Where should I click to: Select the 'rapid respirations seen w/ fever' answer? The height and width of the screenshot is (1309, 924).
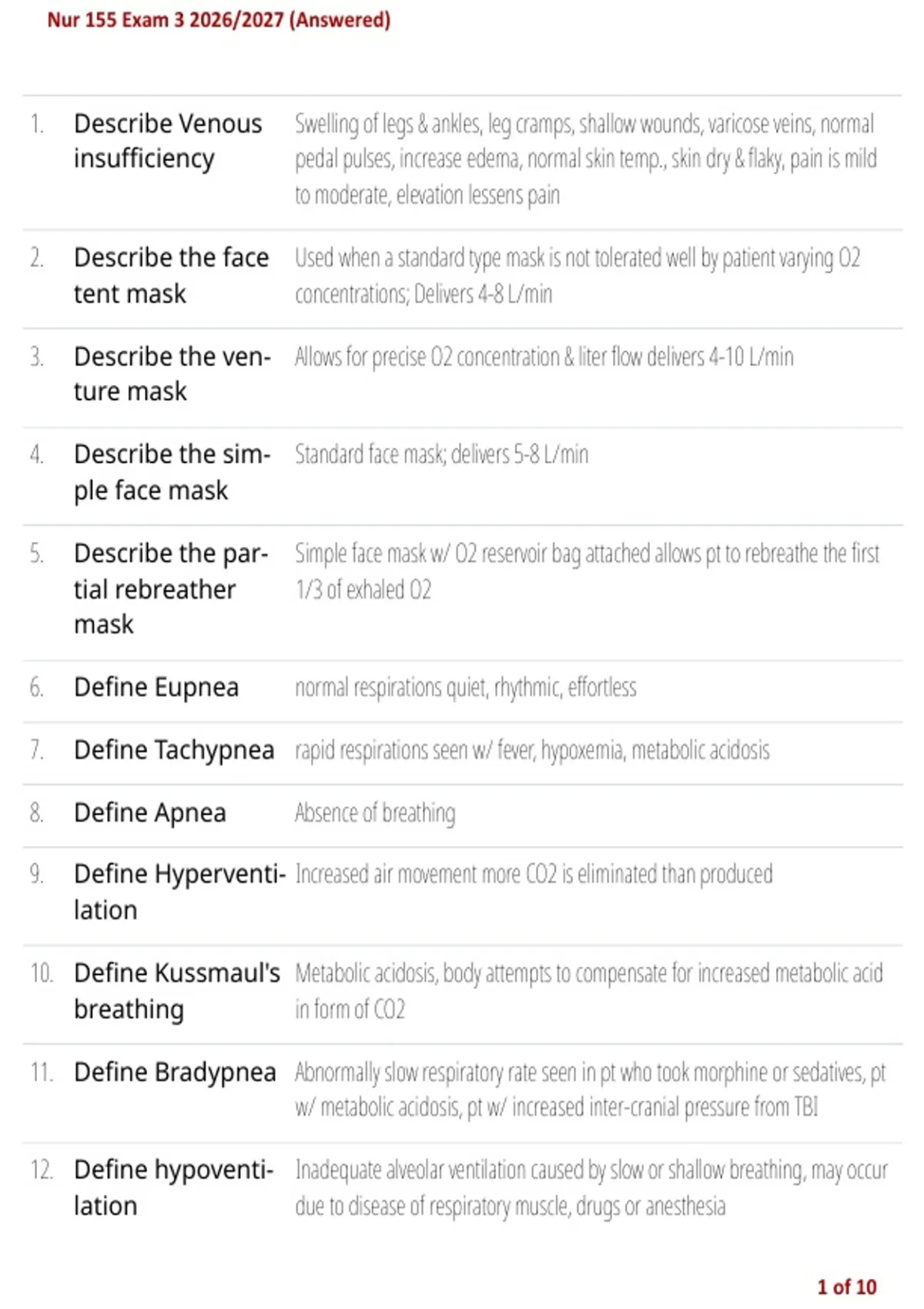[x=532, y=750]
